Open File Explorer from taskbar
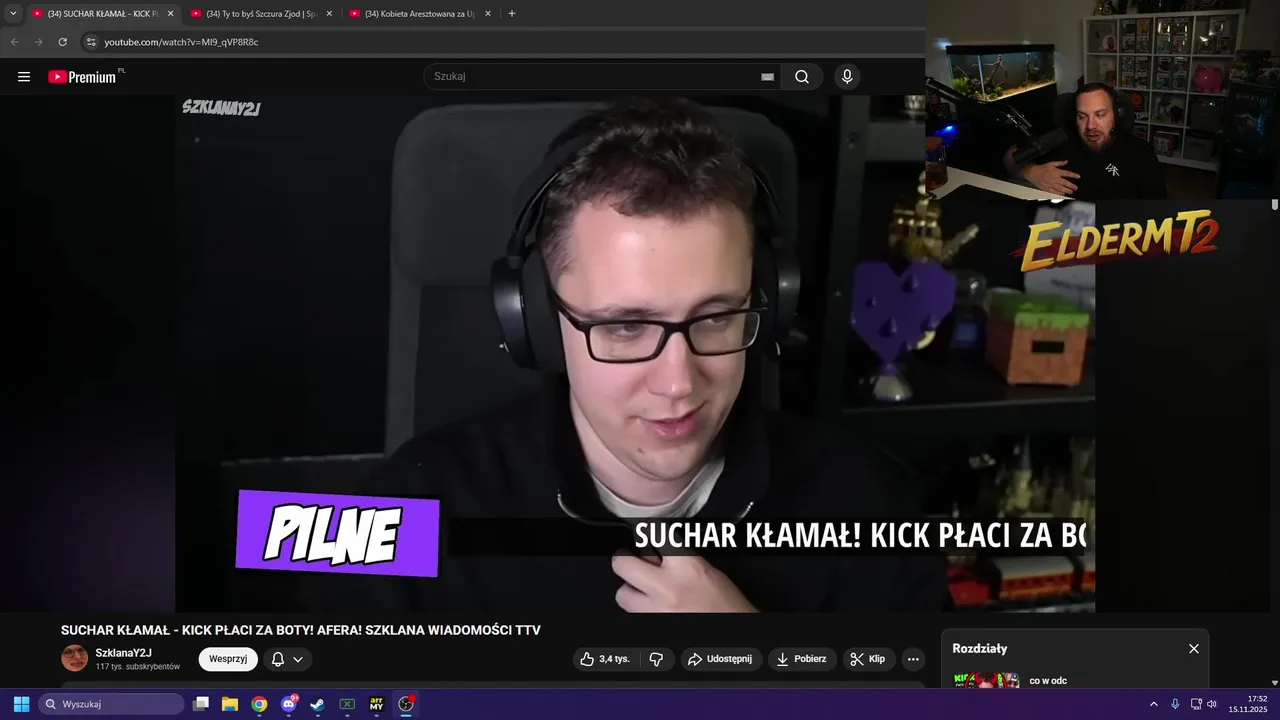Image resolution: width=1280 pixels, height=720 pixels. 230,704
